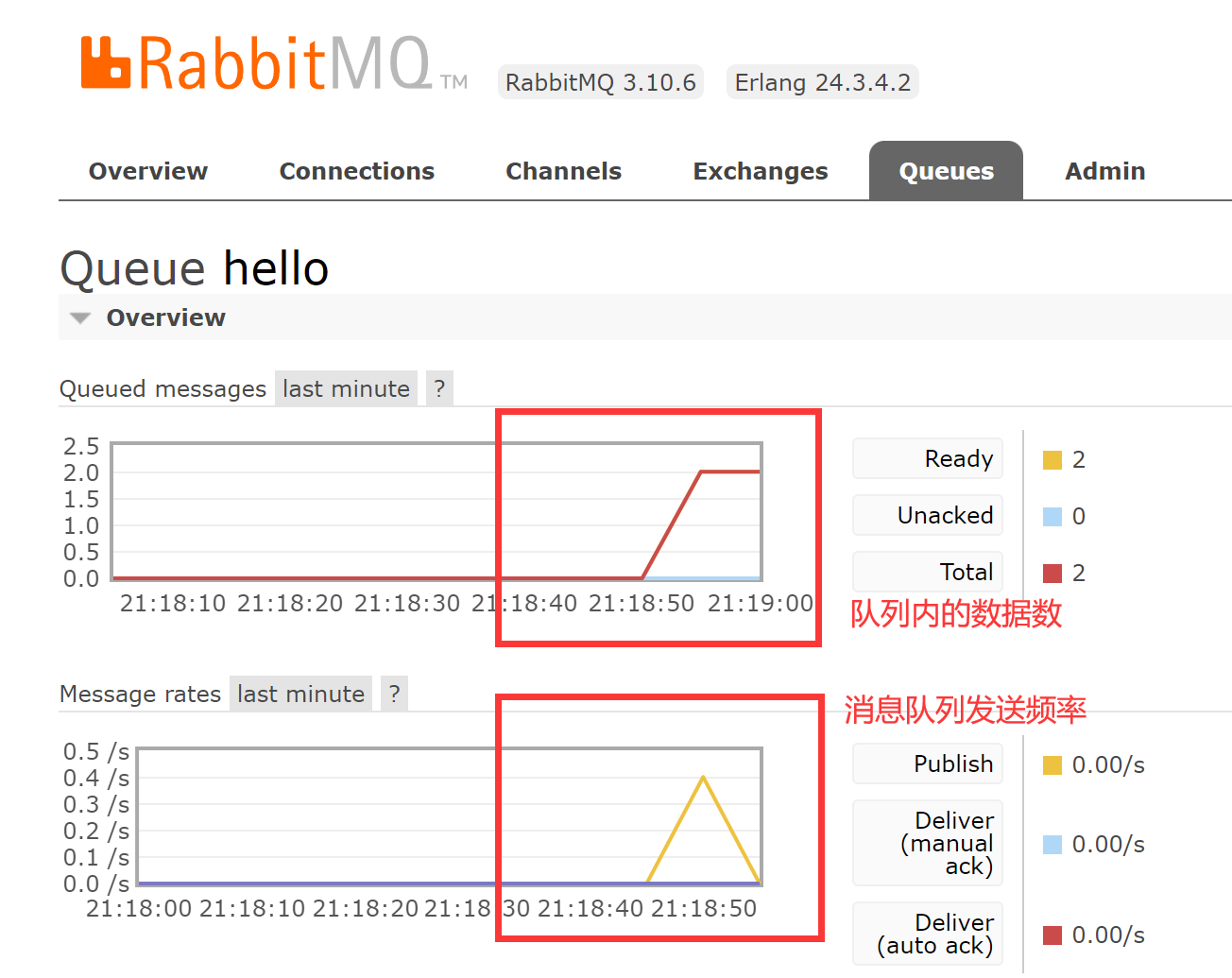
Task: Switch to the Connections tab
Action: 357,171
